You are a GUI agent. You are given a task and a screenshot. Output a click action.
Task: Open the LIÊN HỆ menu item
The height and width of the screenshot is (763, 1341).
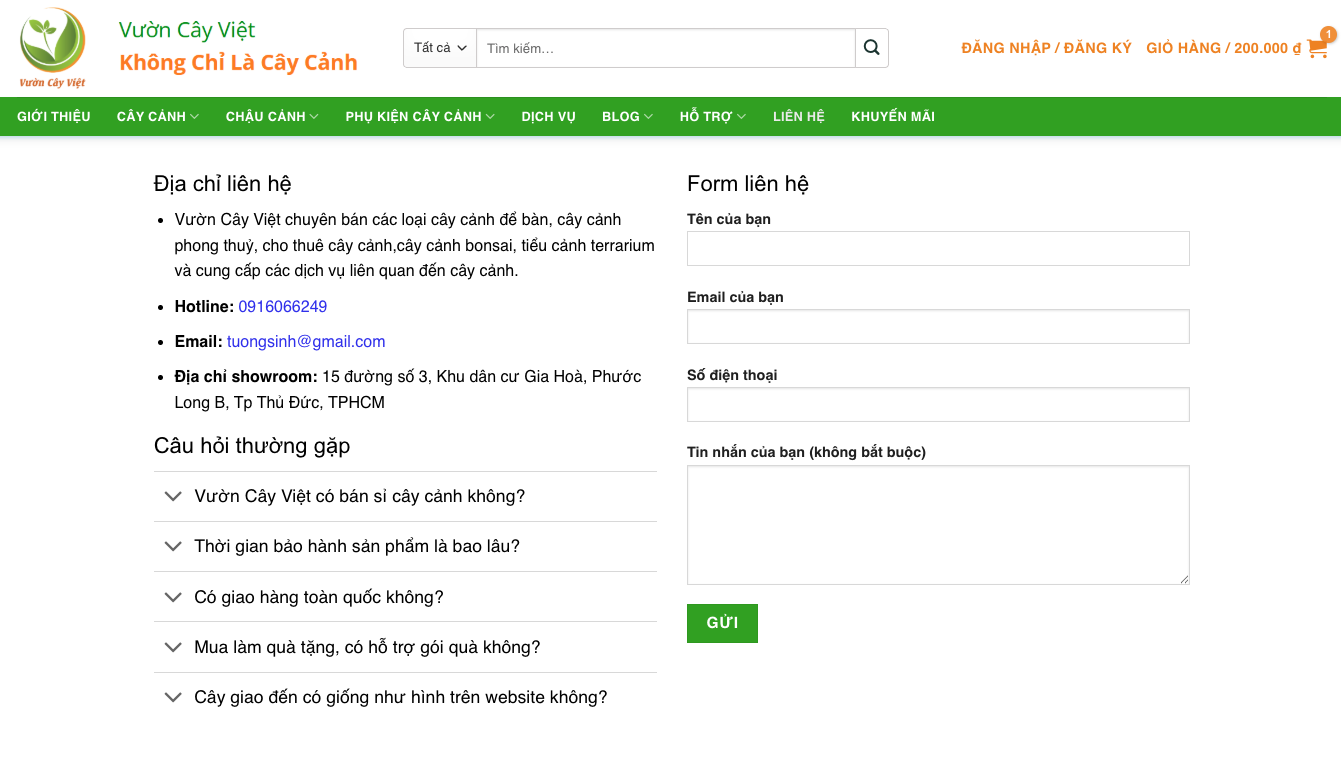[798, 116]
